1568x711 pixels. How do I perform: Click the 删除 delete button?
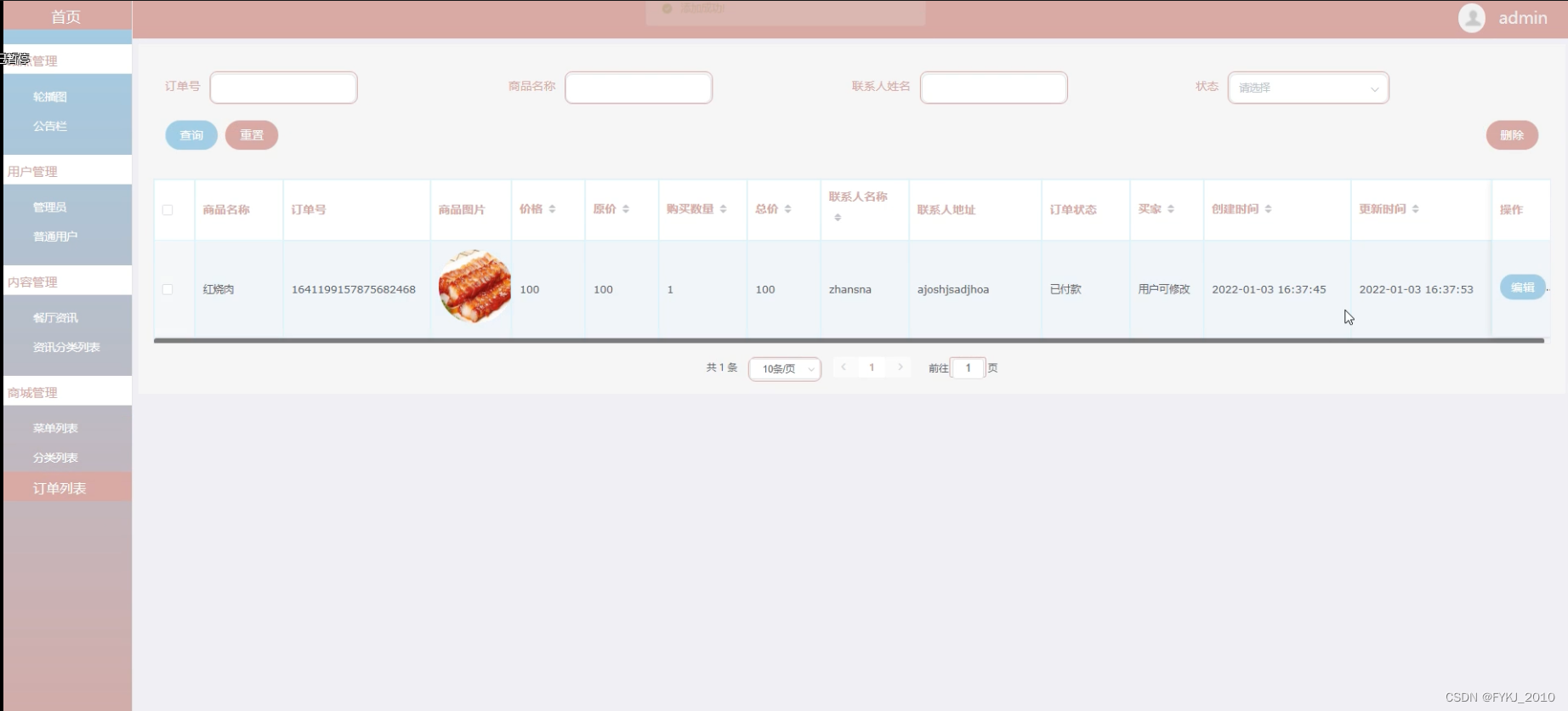[x=1512, y=135]
